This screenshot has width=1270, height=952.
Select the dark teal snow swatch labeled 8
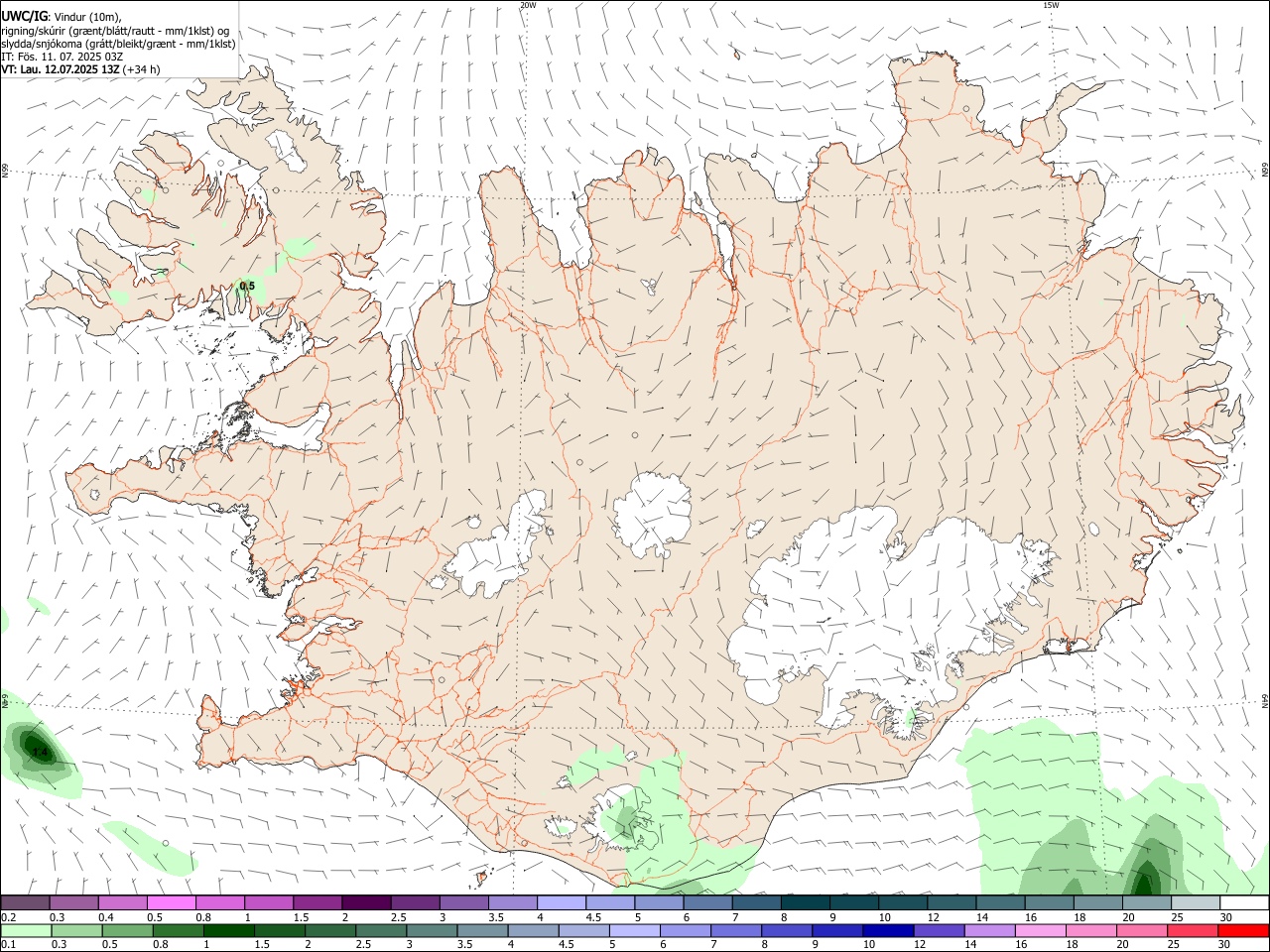(805, 902)
